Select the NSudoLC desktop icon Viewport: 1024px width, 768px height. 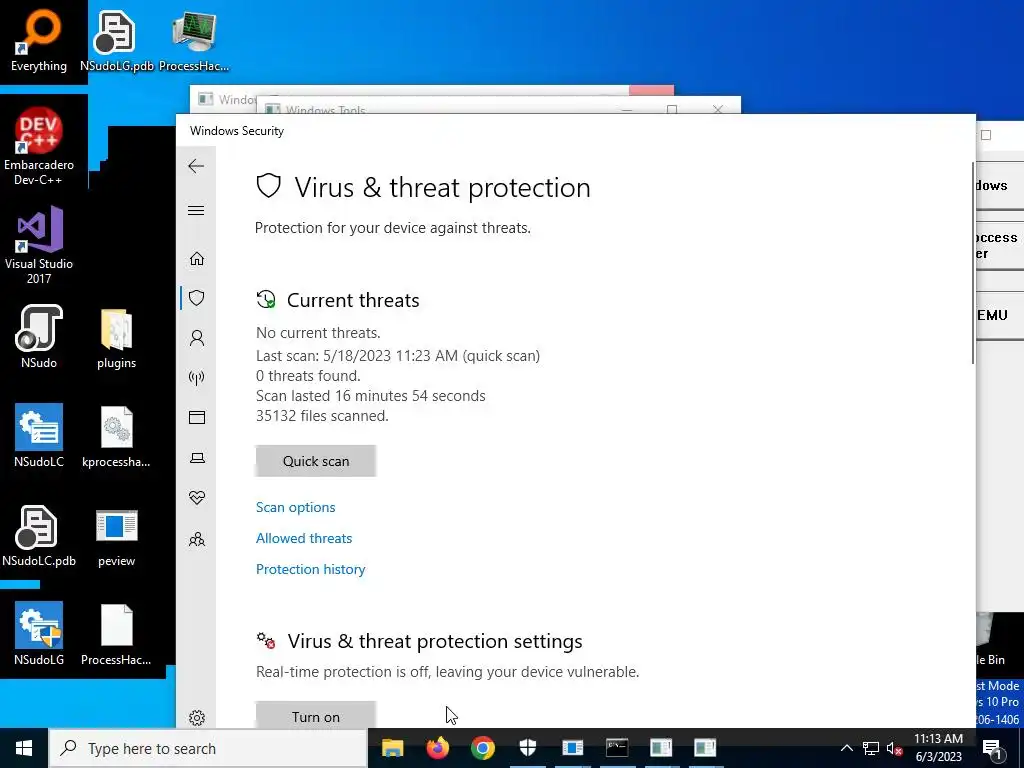point(39,435)
